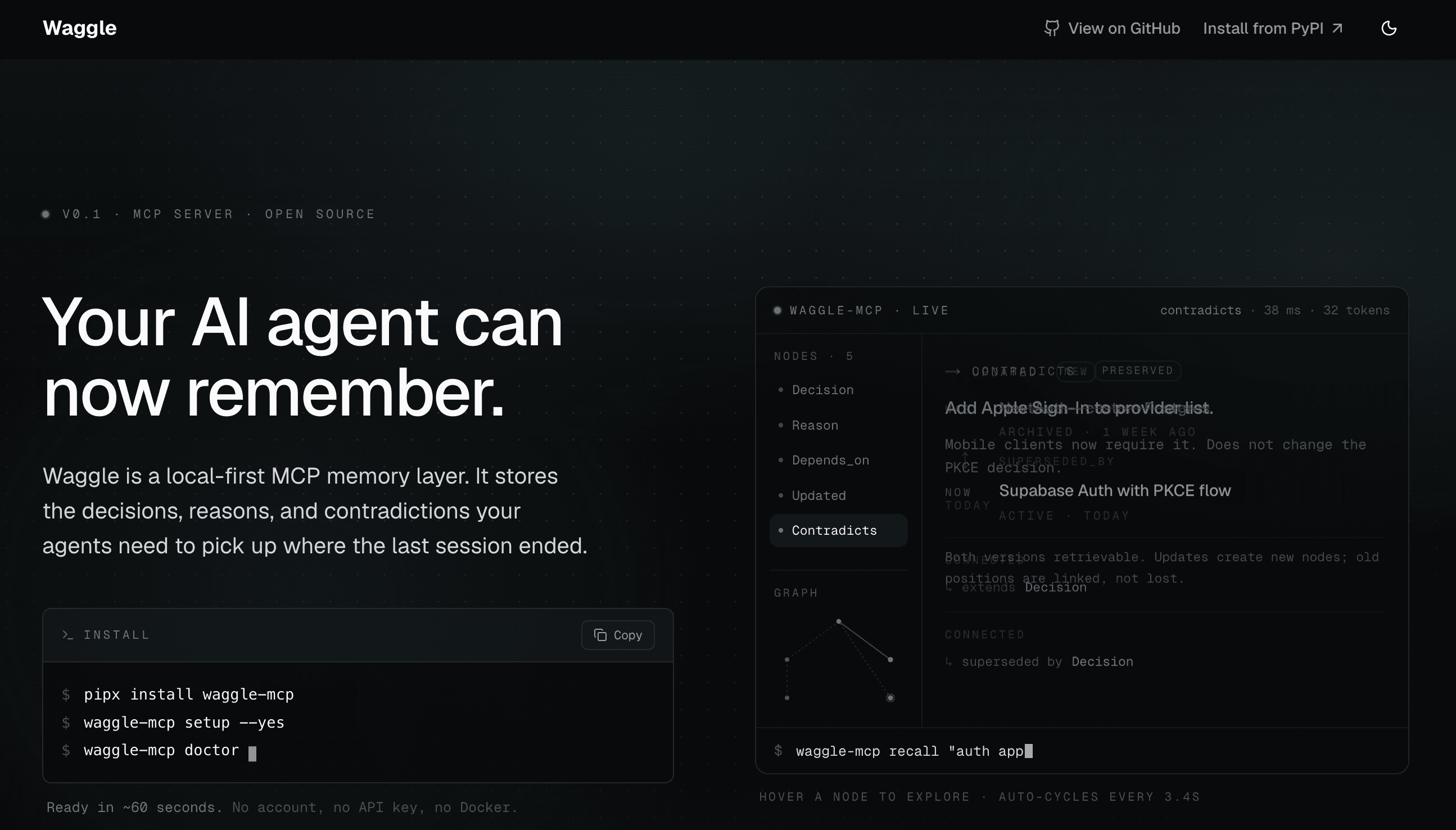Open the Decision link after superseded by
Viewport: 1456px width, 830px height.
click(x=1102, y=661)
